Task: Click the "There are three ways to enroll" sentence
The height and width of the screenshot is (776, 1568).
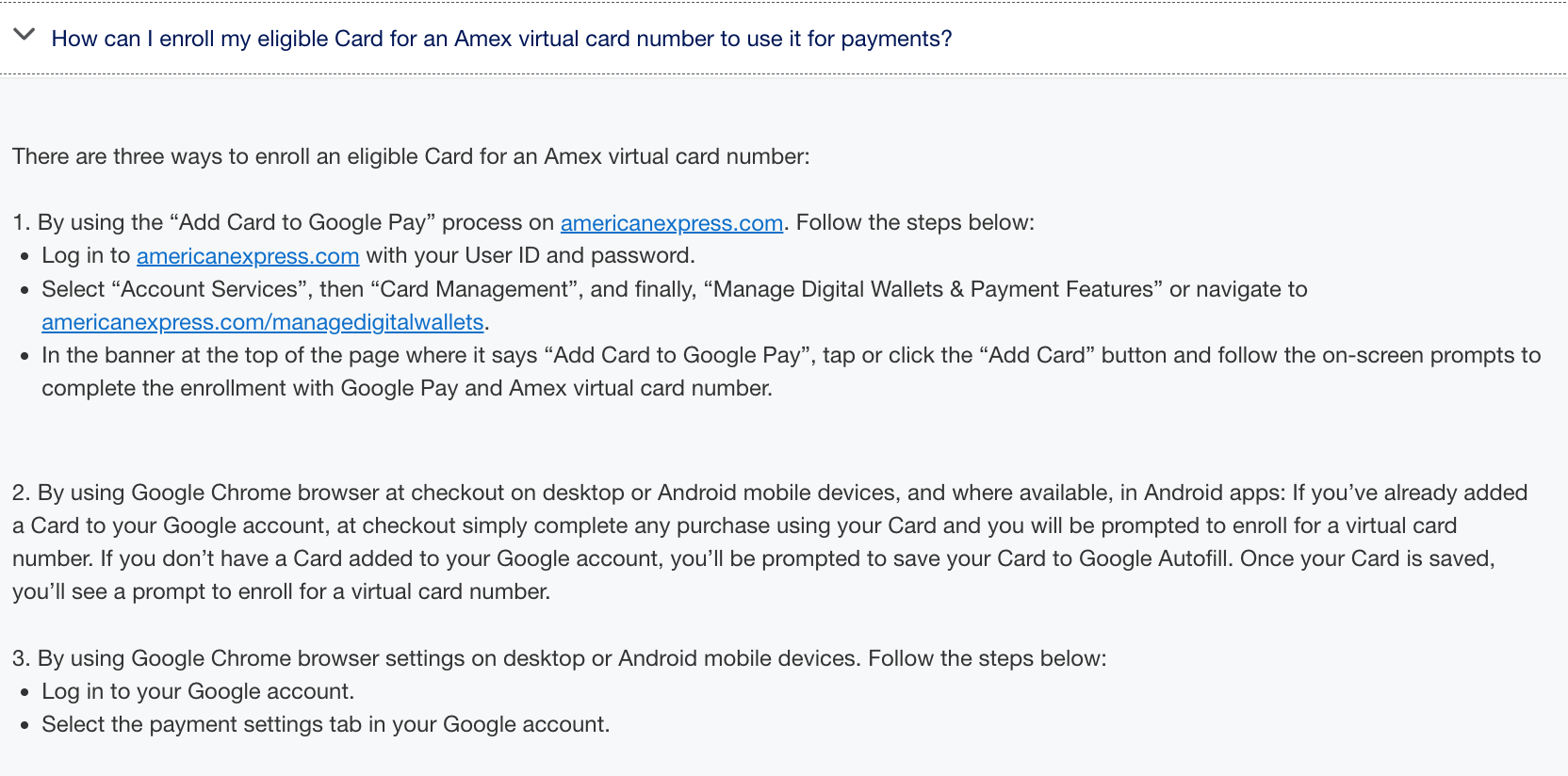Action: pos(411,156)
